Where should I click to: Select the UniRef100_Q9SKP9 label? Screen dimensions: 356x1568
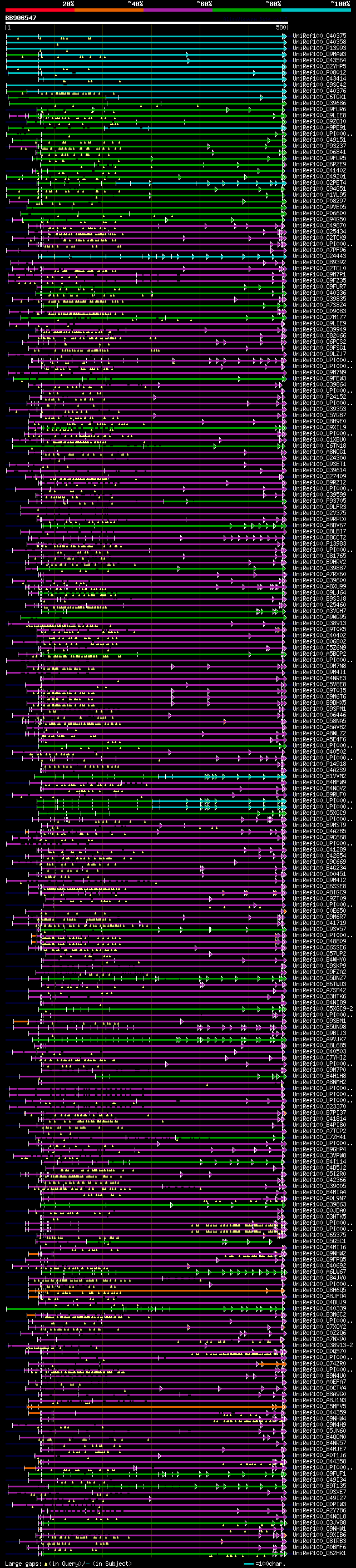[x=319, y=966]
